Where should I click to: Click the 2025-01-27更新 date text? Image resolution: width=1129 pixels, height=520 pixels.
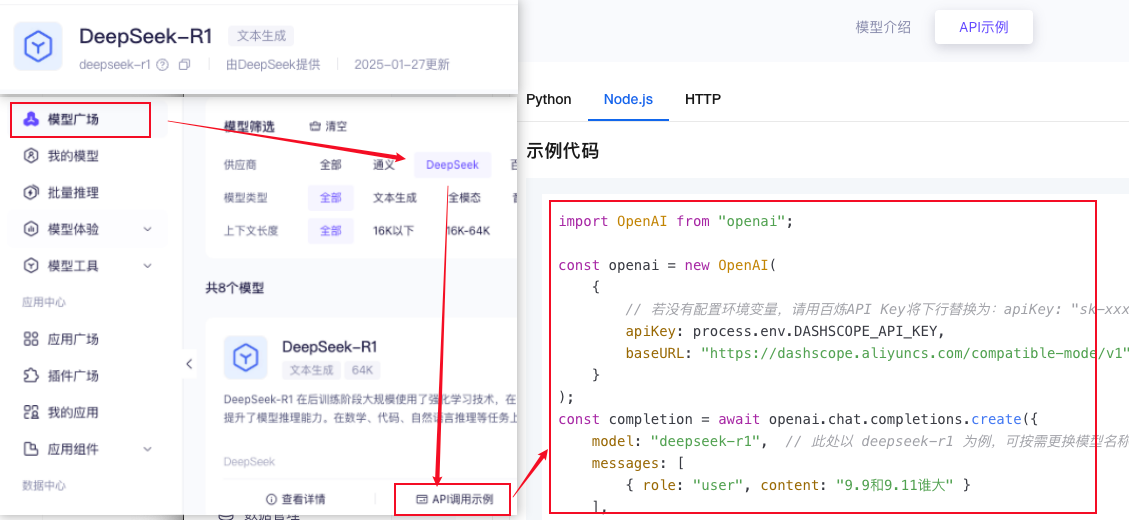(402, 65)
